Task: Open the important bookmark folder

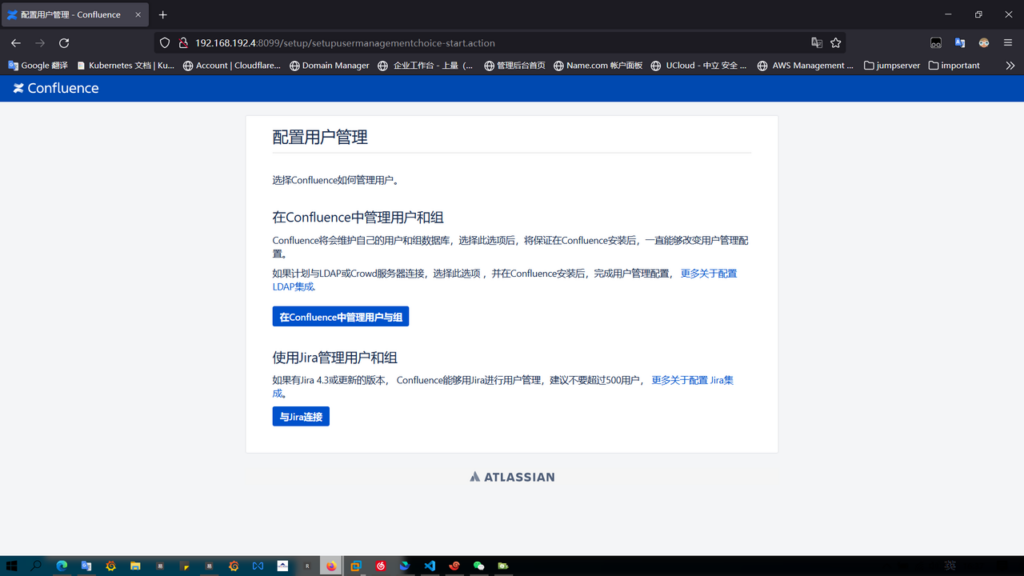Action: [954, 66]
